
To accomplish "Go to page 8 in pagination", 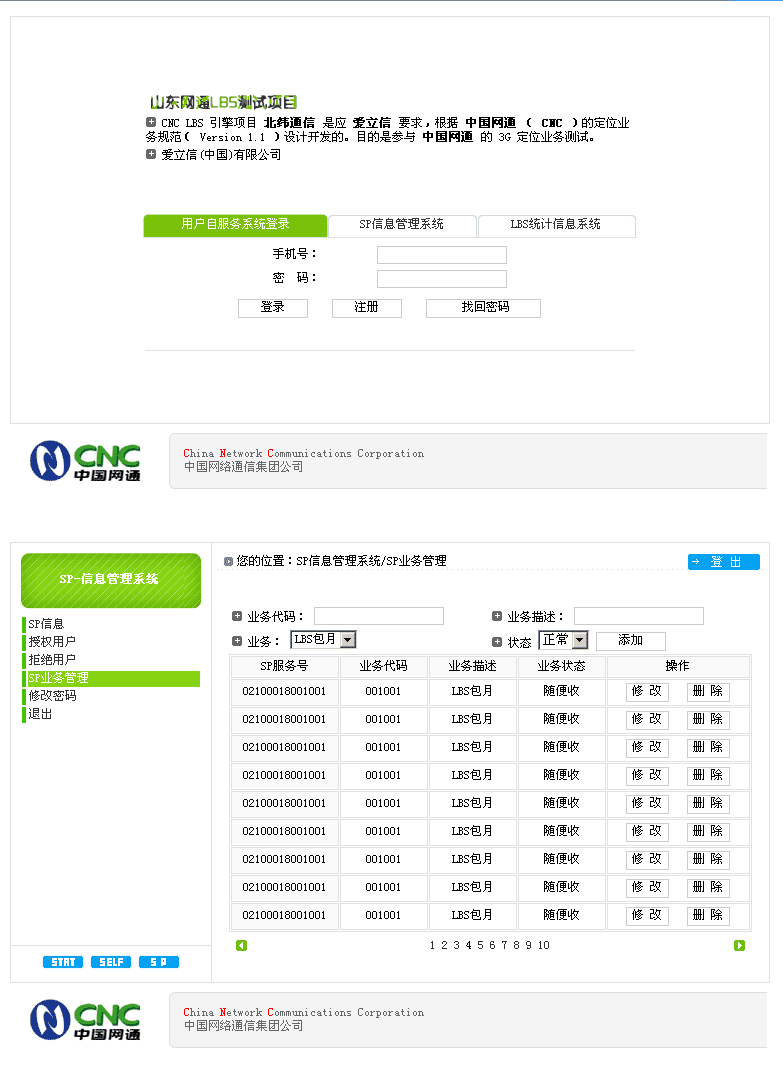I will (x=516, y=945).
